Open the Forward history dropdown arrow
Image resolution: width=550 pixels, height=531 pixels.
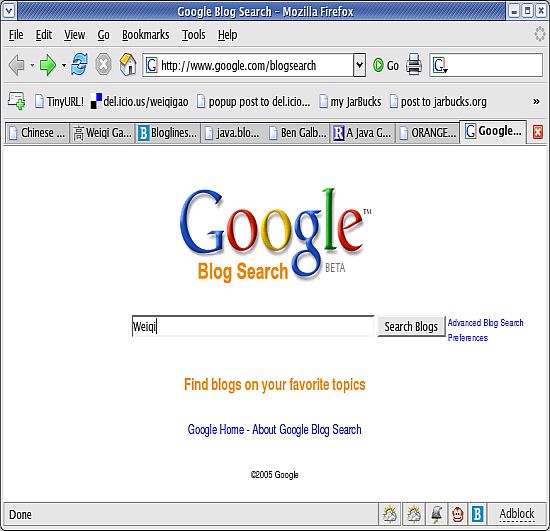click(x=64, y=65)
